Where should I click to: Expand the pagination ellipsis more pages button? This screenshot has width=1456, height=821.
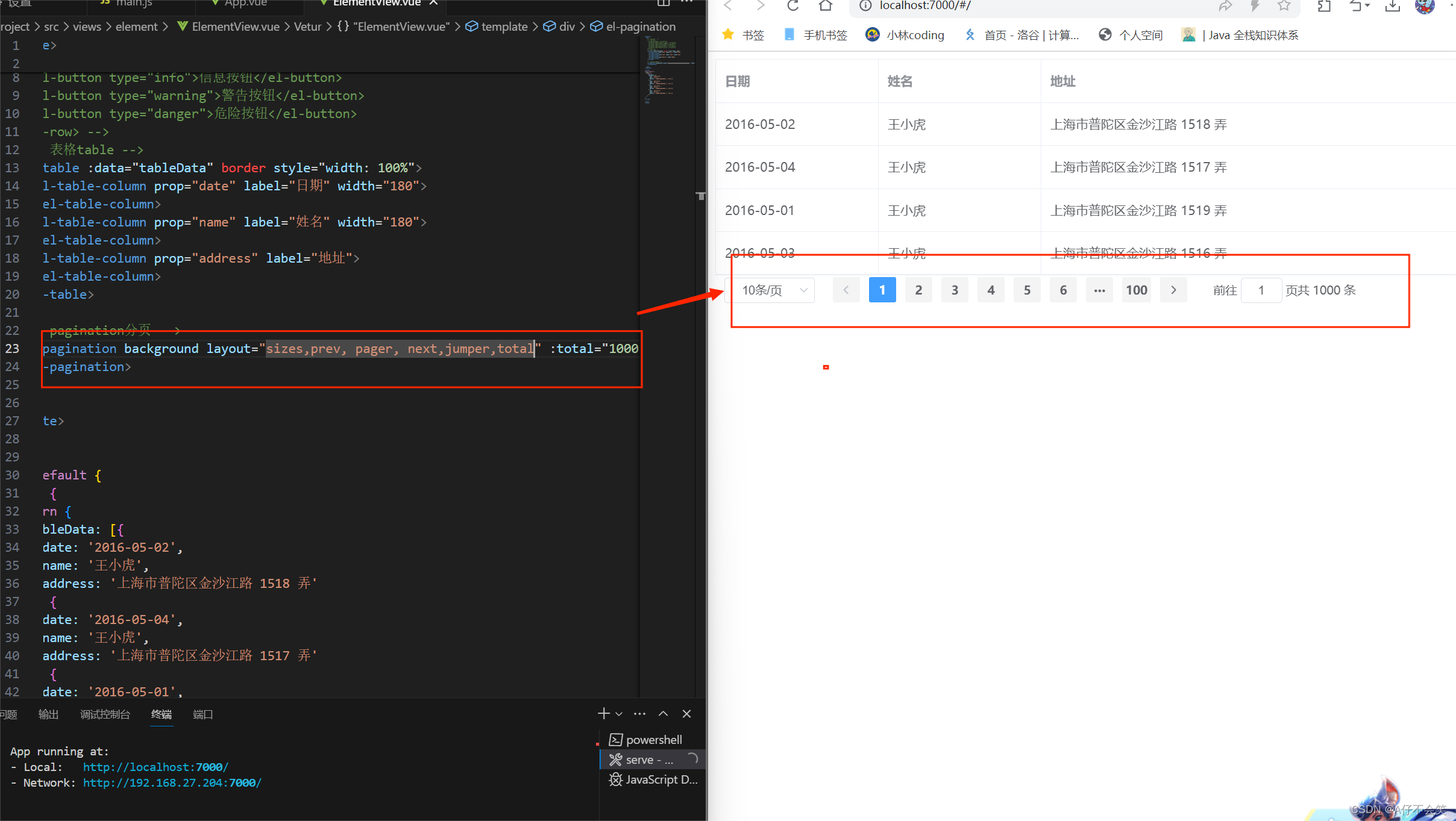coord(1099,290)
